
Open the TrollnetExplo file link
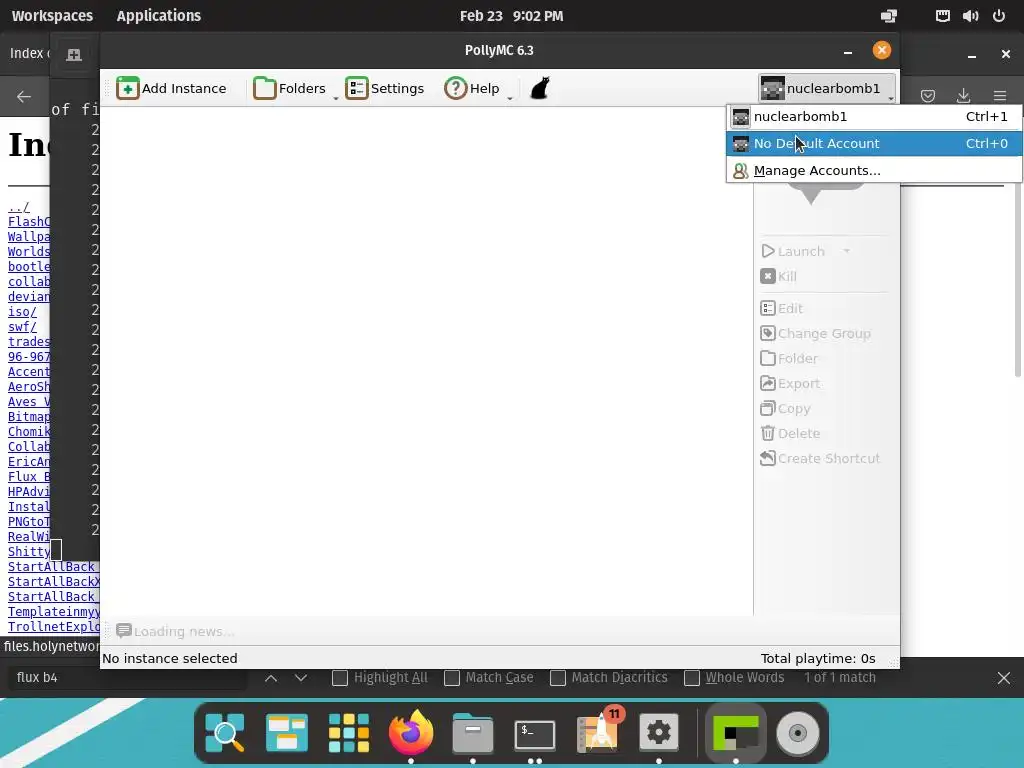(x=54, y=627)
